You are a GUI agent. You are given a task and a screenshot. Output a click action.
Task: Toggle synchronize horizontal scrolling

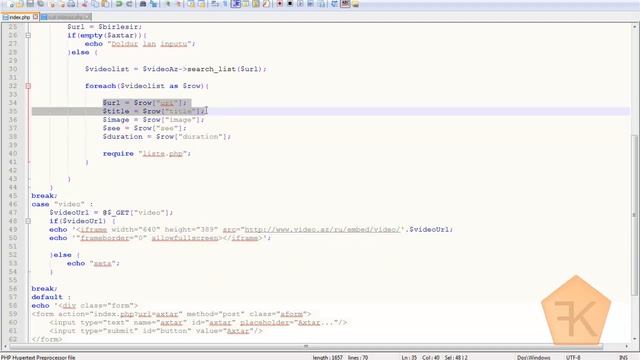202,4
